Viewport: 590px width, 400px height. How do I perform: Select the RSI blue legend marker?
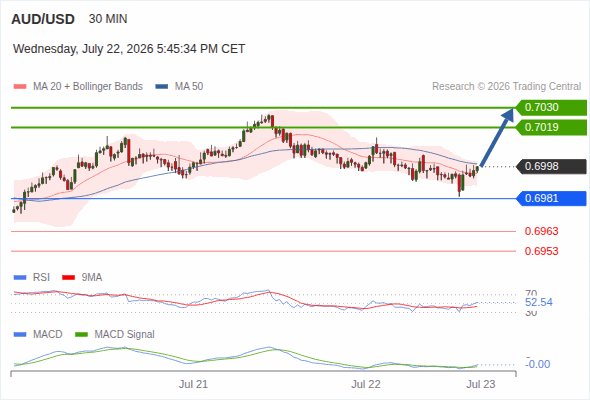(20, 278)
